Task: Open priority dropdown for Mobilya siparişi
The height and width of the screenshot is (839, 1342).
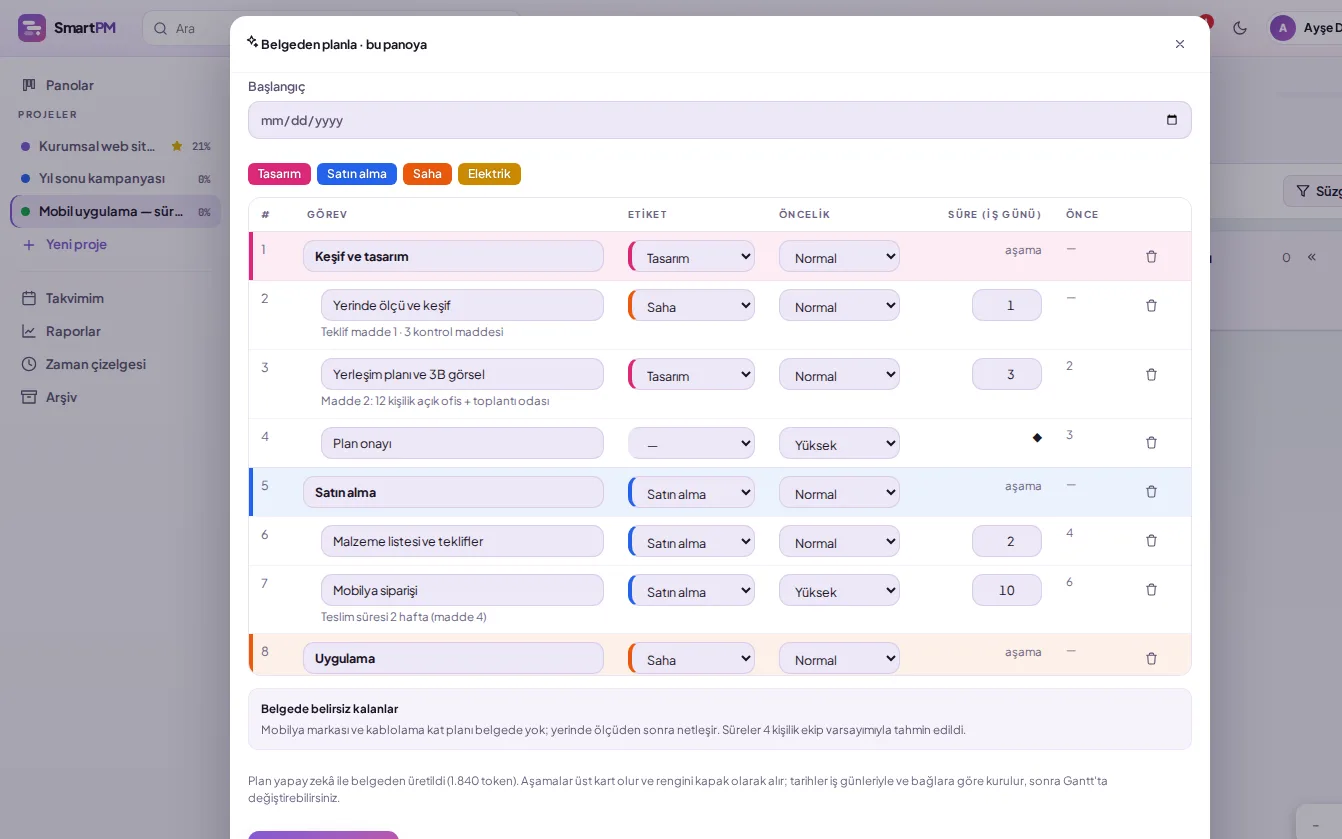Action: coord(839,590)
